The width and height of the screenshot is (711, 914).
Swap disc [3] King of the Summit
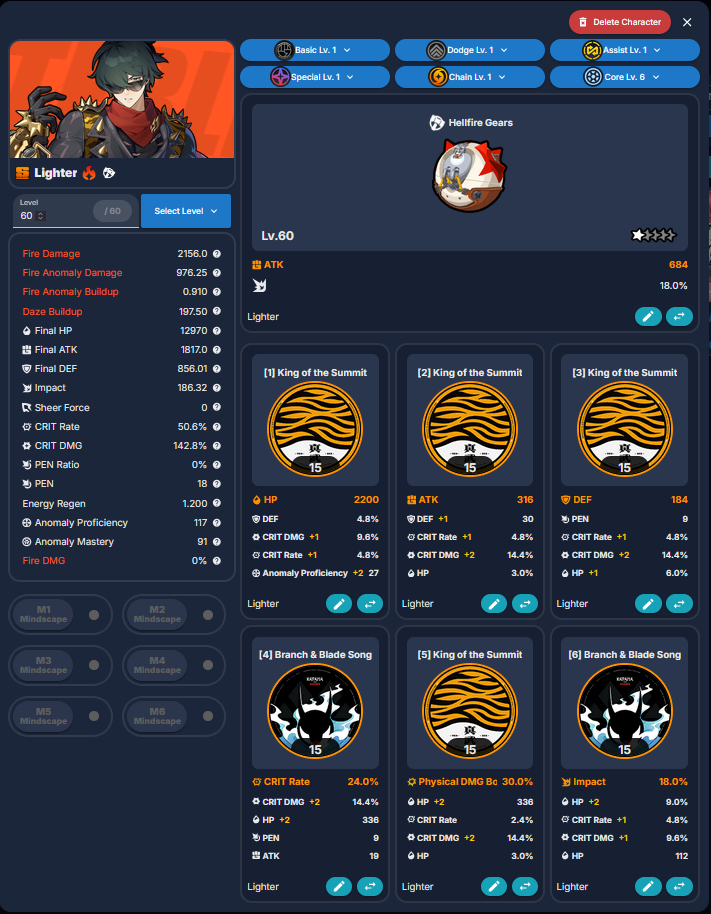tap(679, 604)
